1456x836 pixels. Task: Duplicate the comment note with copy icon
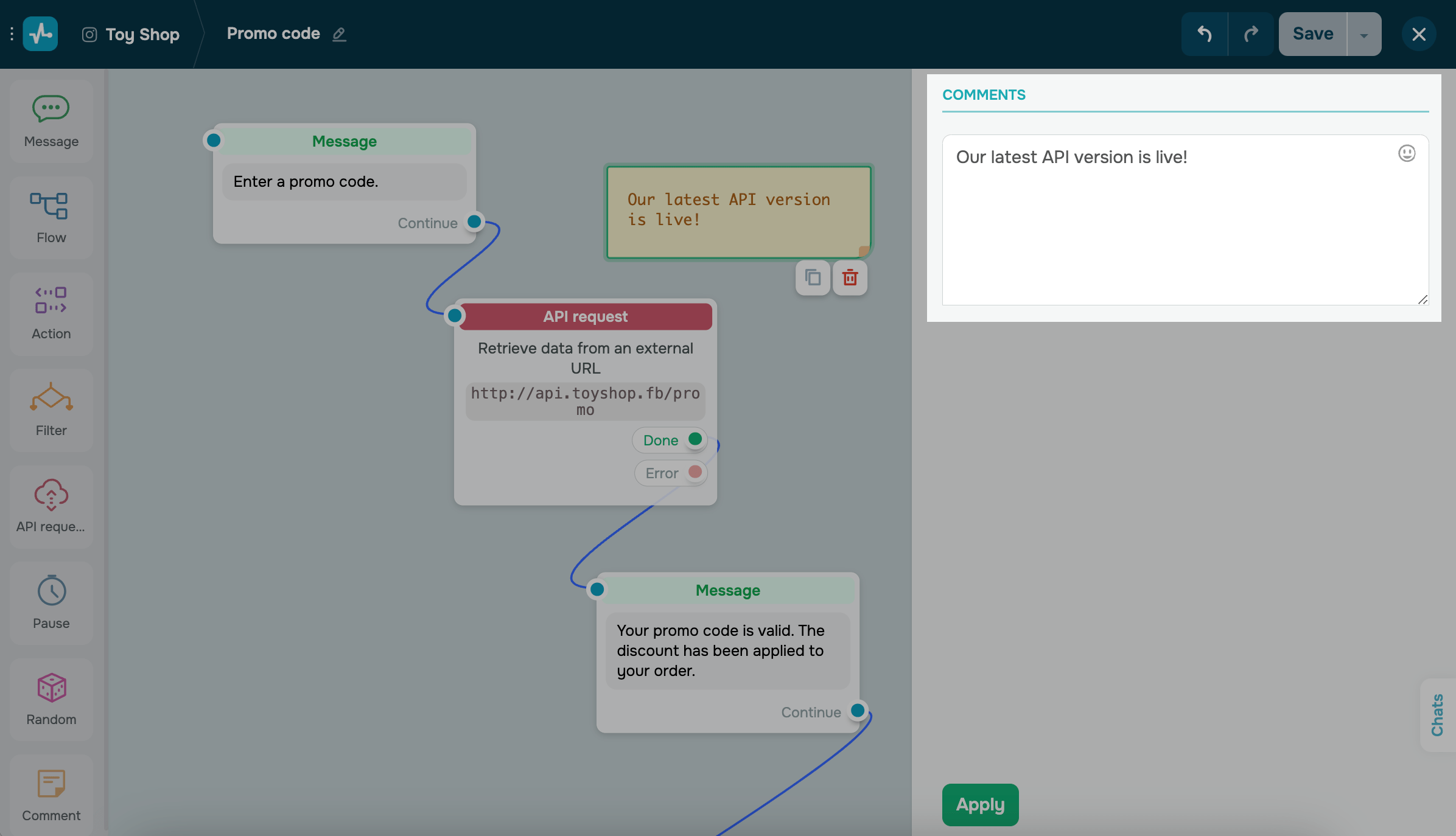(x=813, y=278)
